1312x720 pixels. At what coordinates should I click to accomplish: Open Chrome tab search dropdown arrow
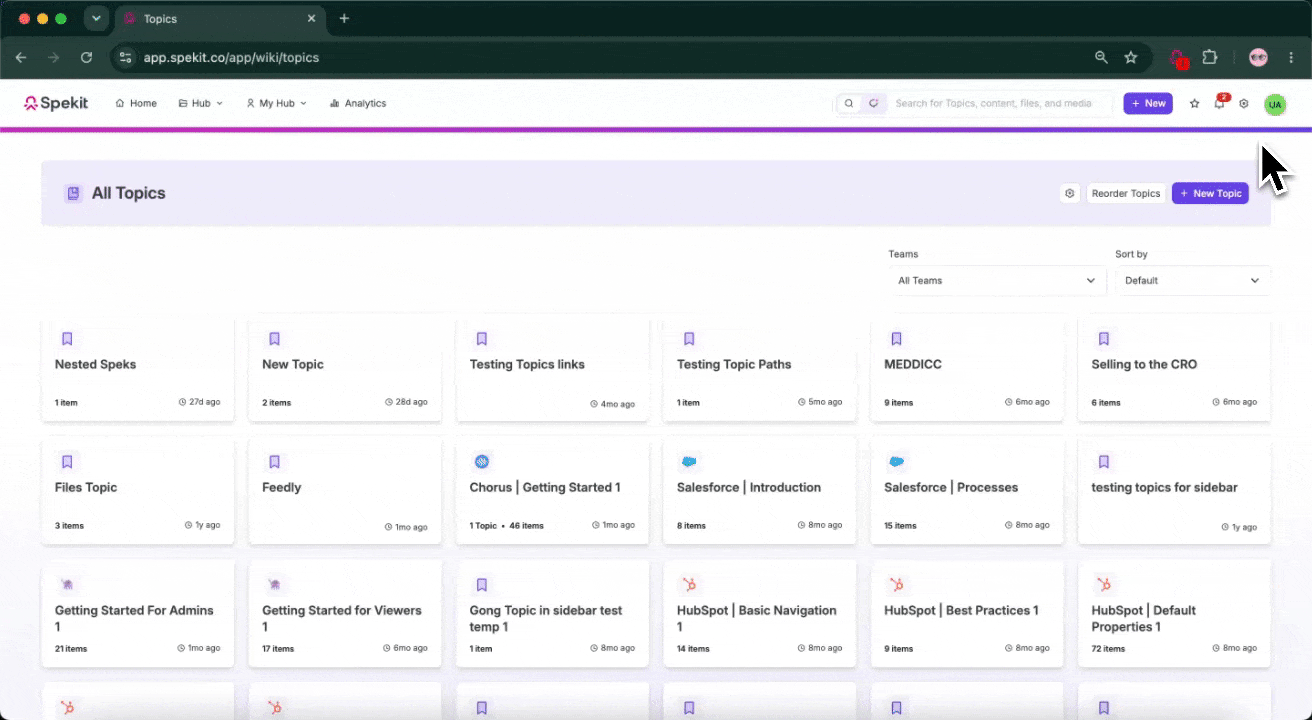click(x=96, y=18)
